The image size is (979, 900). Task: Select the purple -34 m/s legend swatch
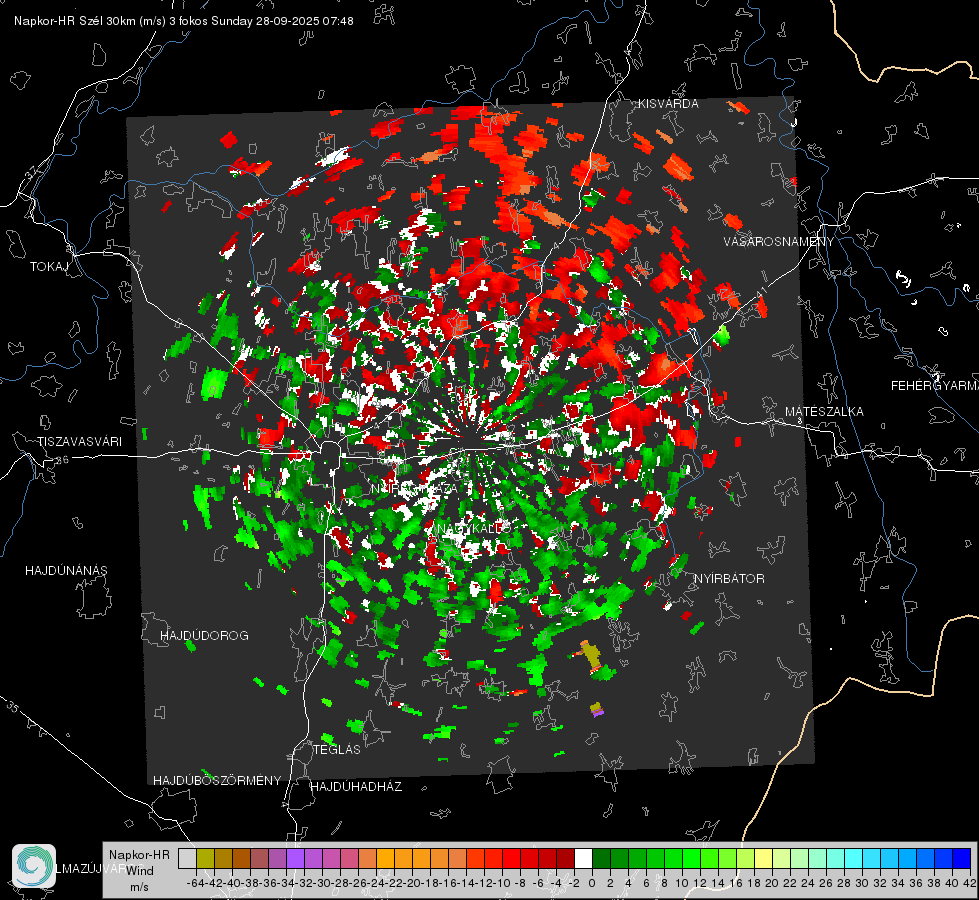click(295, 858)
